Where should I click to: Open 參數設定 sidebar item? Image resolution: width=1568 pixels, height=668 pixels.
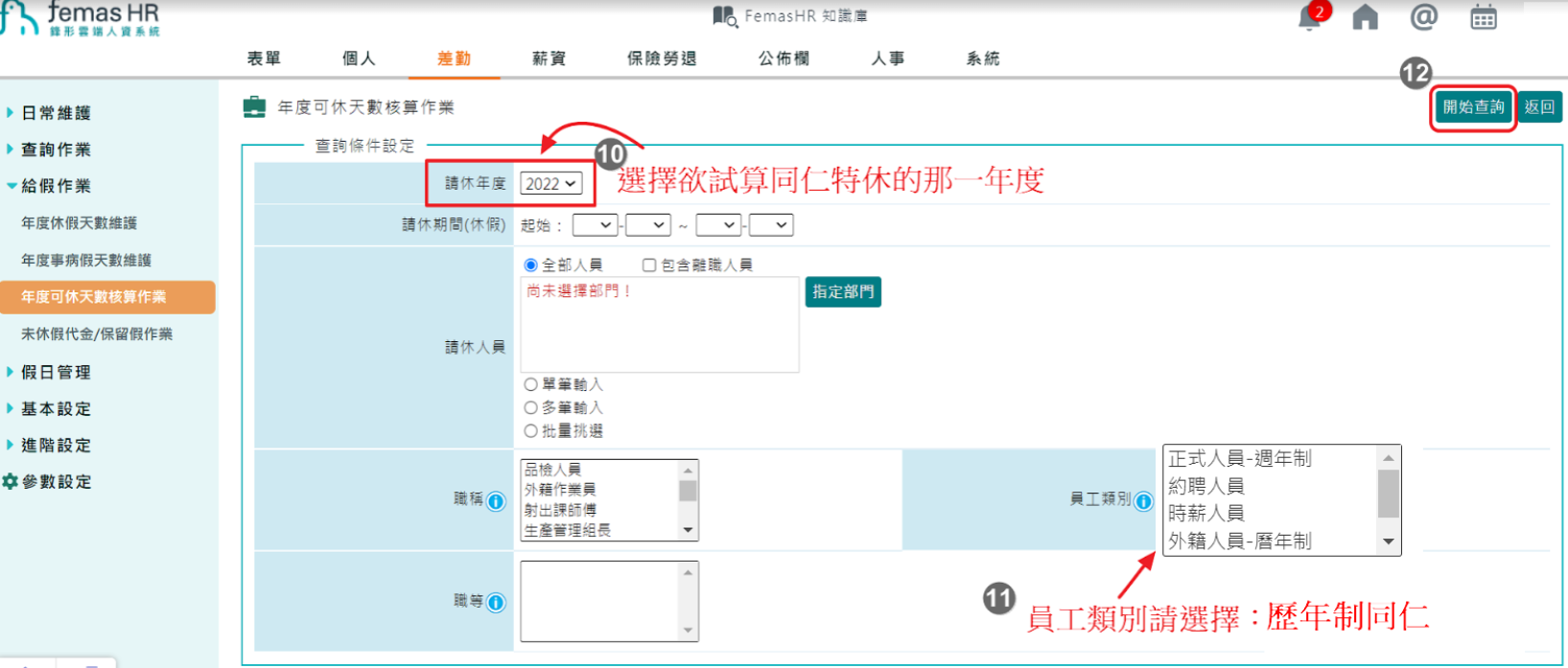(x=57, y=481)
